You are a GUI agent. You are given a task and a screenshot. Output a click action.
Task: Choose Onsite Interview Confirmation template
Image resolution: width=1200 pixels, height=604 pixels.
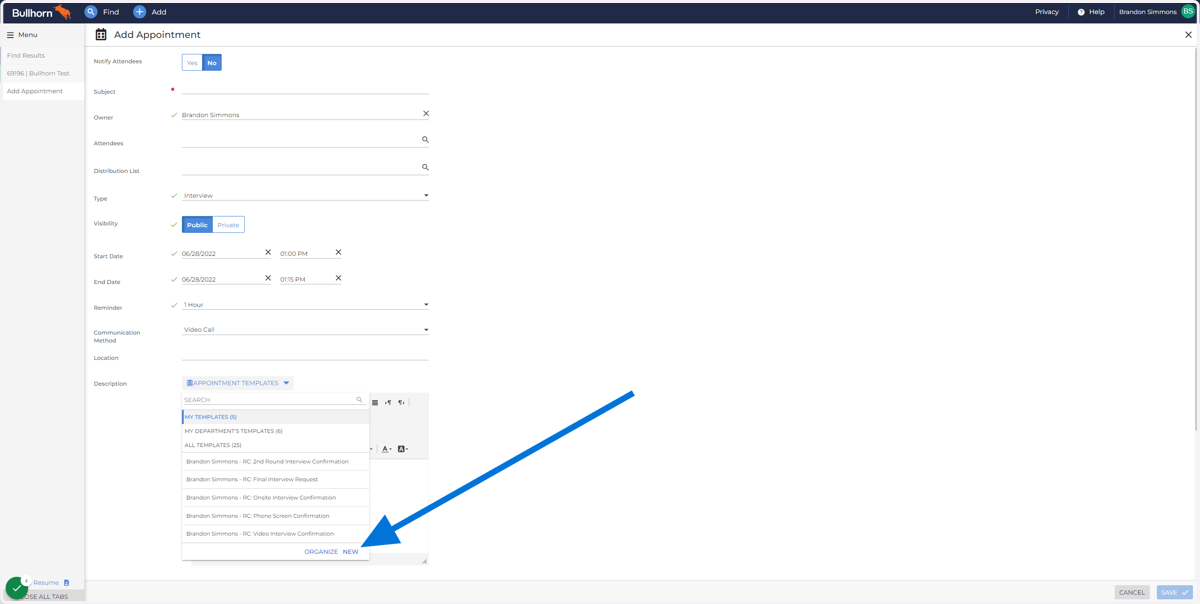pos(275,498)
